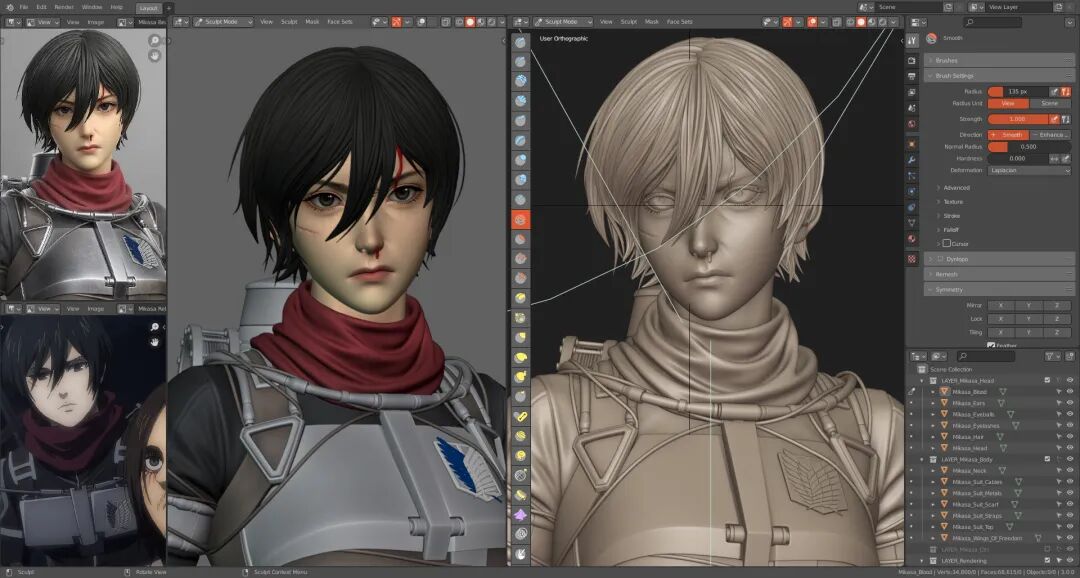Toggle the Cursor checkbox in Brush Settings

point(946,243)
